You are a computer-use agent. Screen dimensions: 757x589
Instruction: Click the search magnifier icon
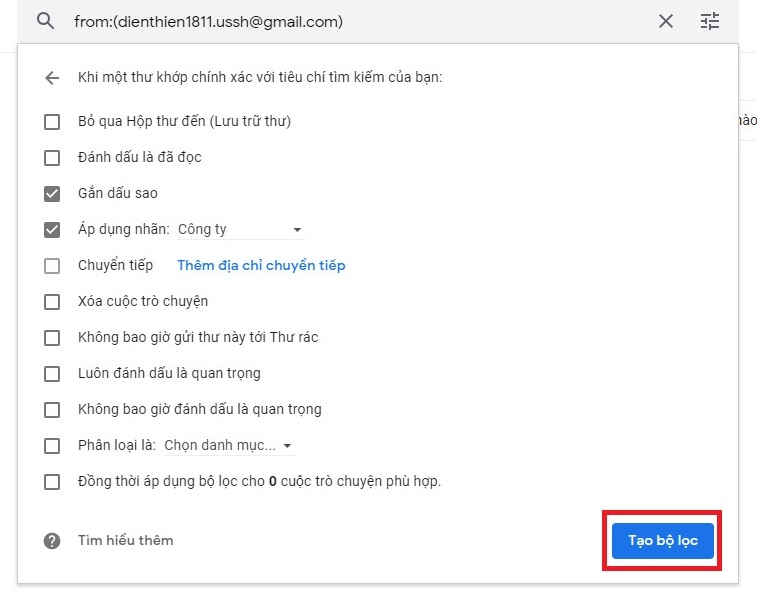[45, 21]
